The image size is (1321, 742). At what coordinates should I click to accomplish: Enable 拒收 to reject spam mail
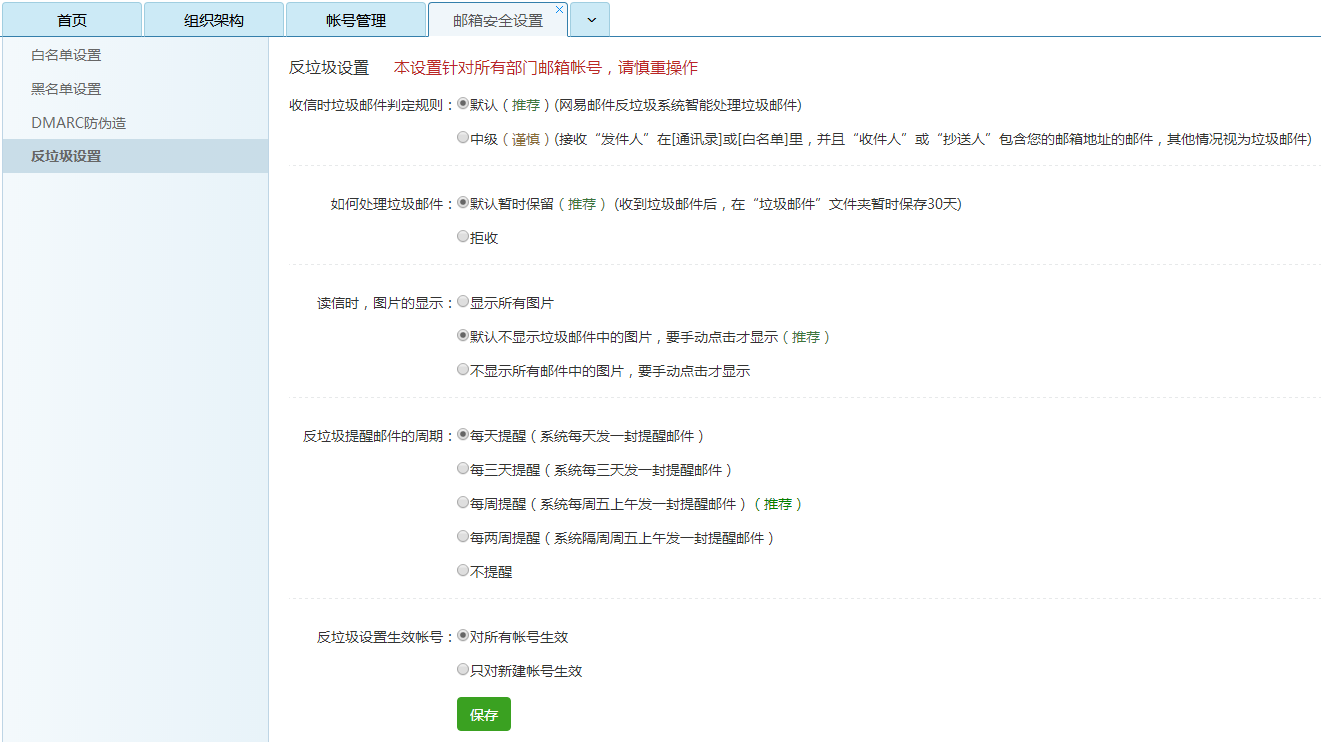click(462, 236)
